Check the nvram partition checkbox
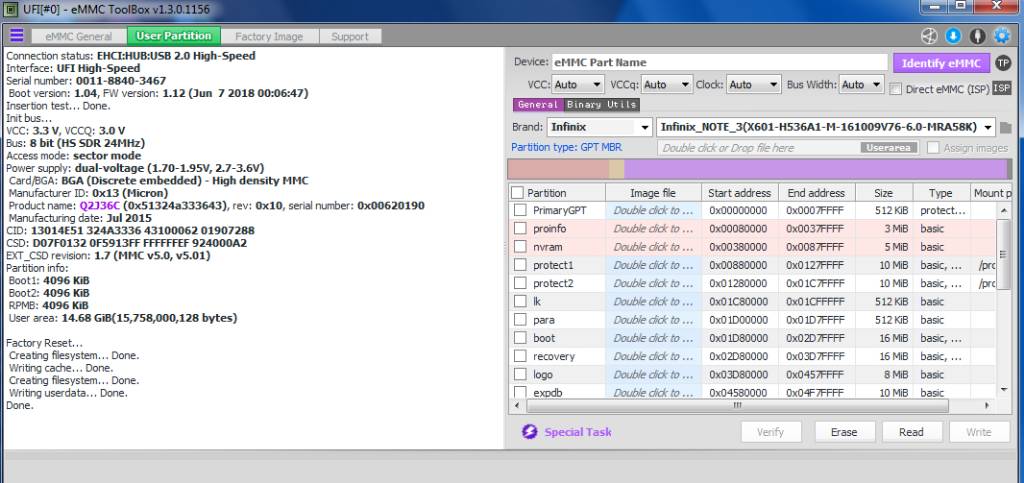 520,247
